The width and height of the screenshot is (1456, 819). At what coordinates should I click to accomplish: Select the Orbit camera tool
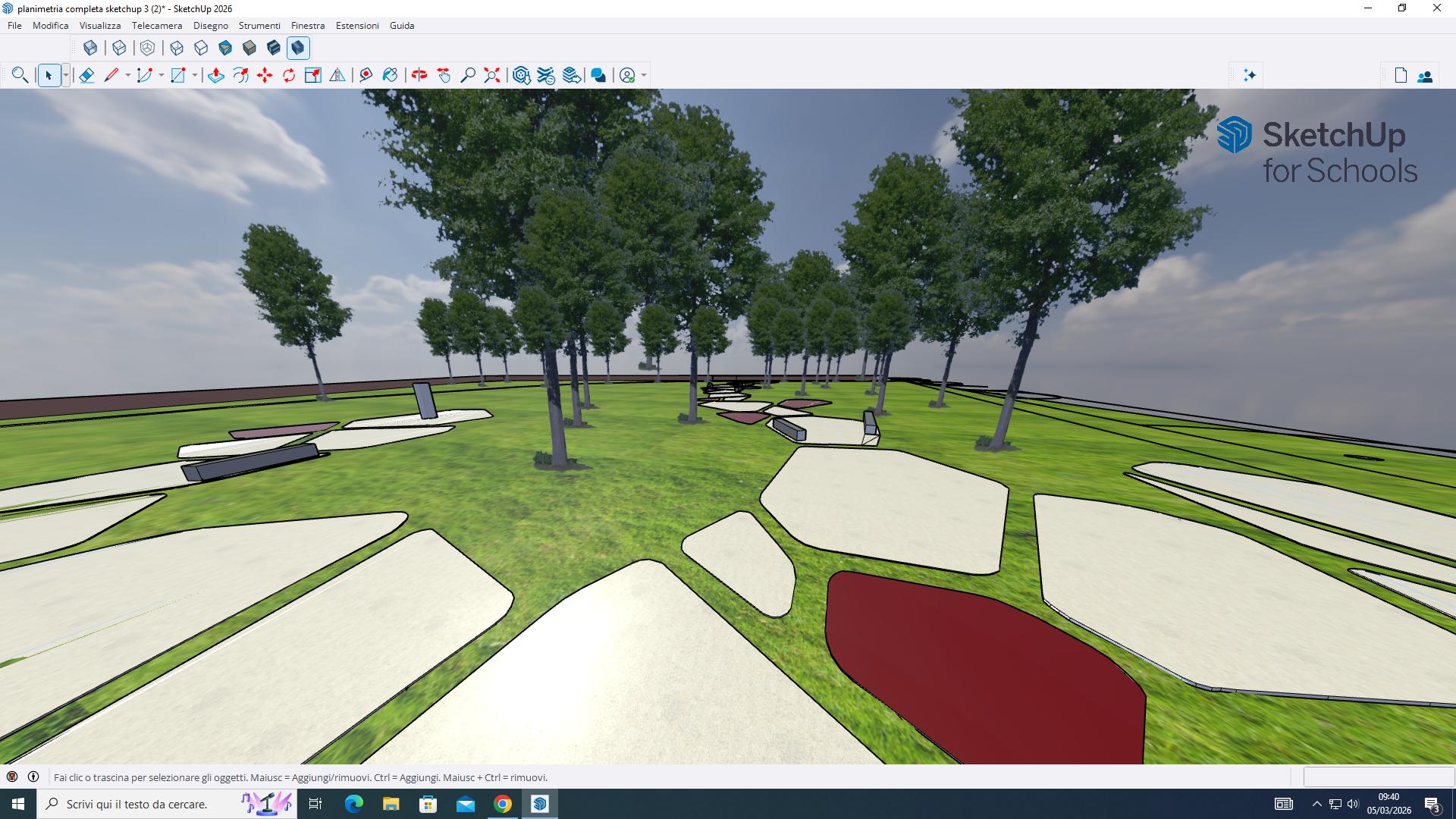point(419,75)
